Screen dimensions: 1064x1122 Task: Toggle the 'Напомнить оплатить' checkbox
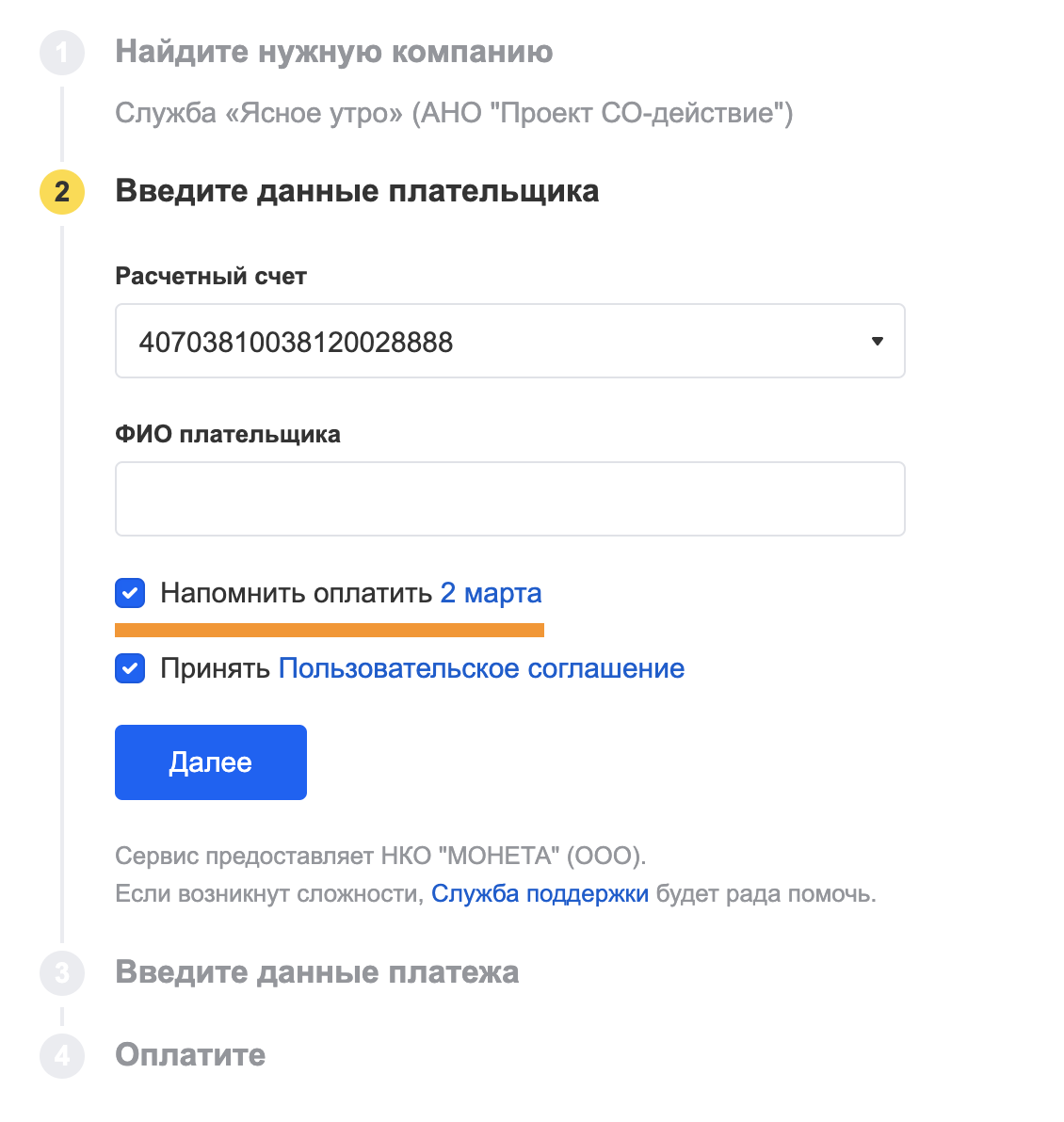click(x=130, y=593)
